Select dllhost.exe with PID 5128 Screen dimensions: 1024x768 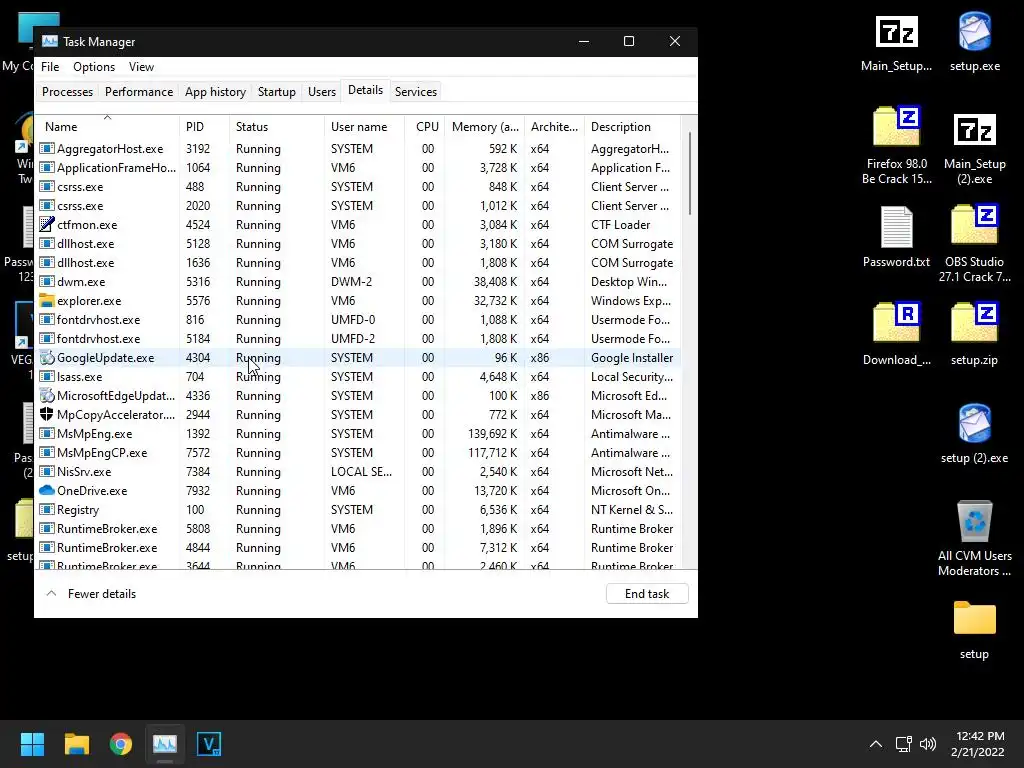[x=358, y=244]
